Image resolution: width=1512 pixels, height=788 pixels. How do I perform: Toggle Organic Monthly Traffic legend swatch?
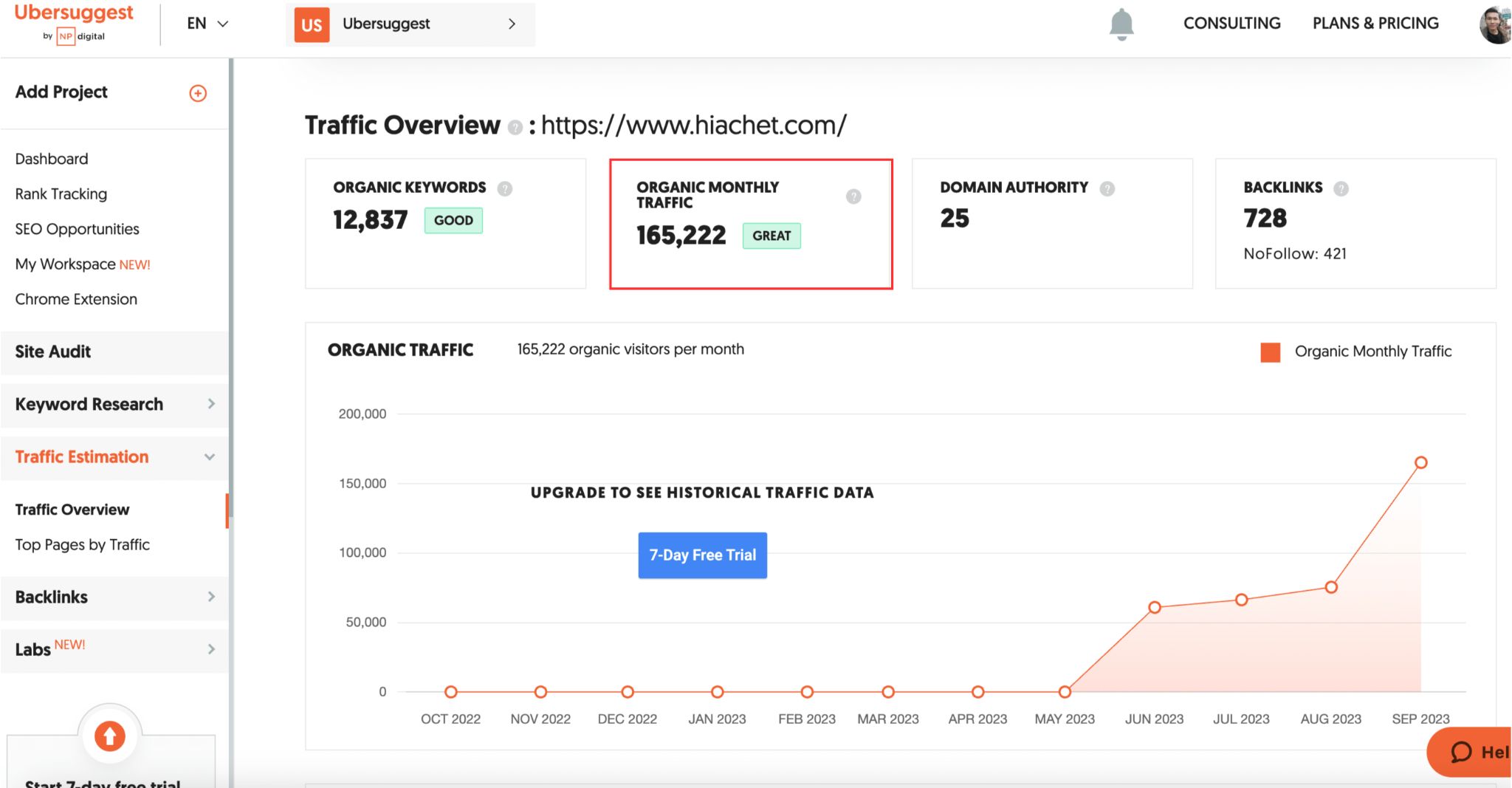click(x=1270, y=352)
